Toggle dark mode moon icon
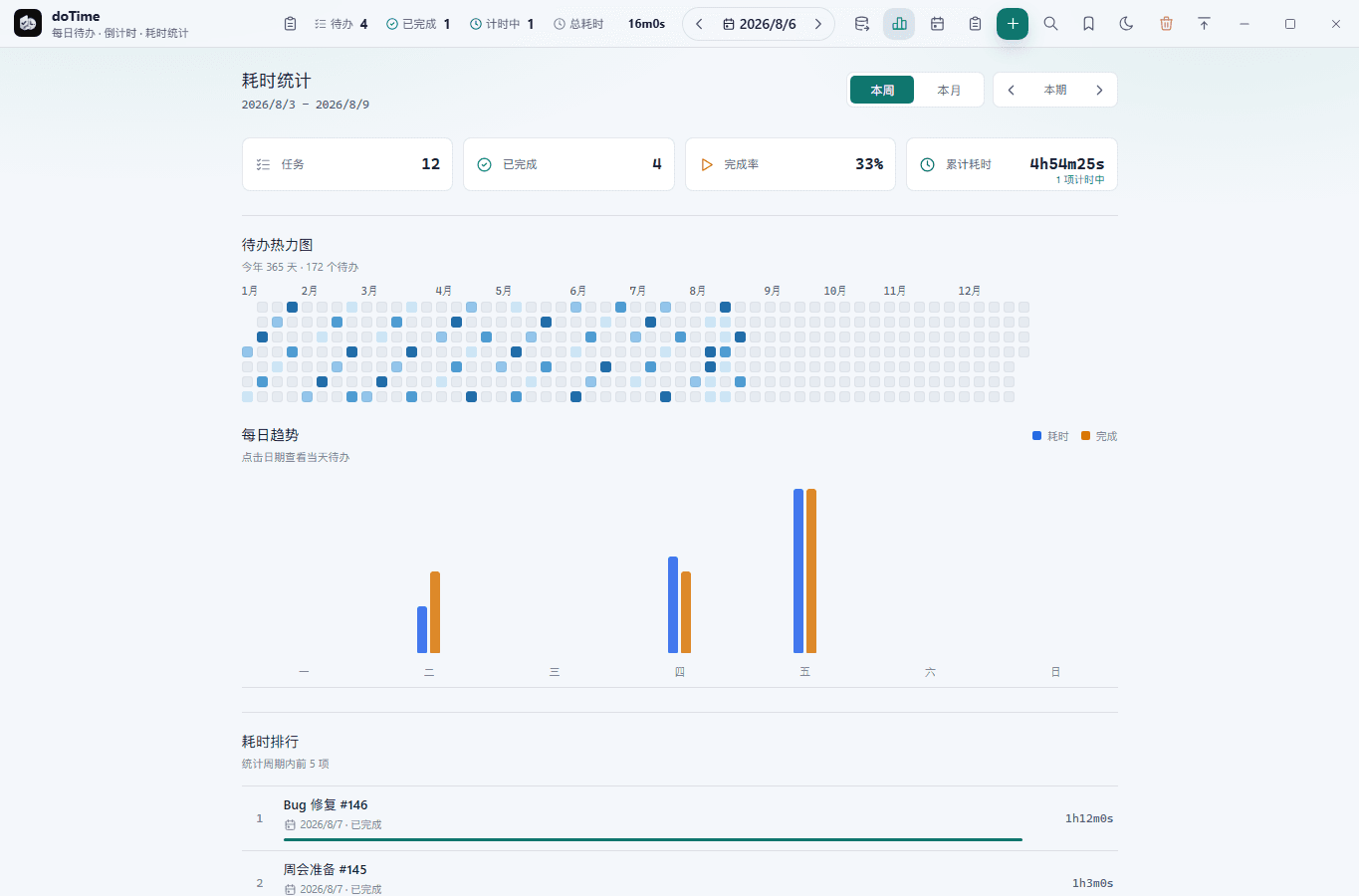The image size is (1359, 896). click(x=1126, y=24)
